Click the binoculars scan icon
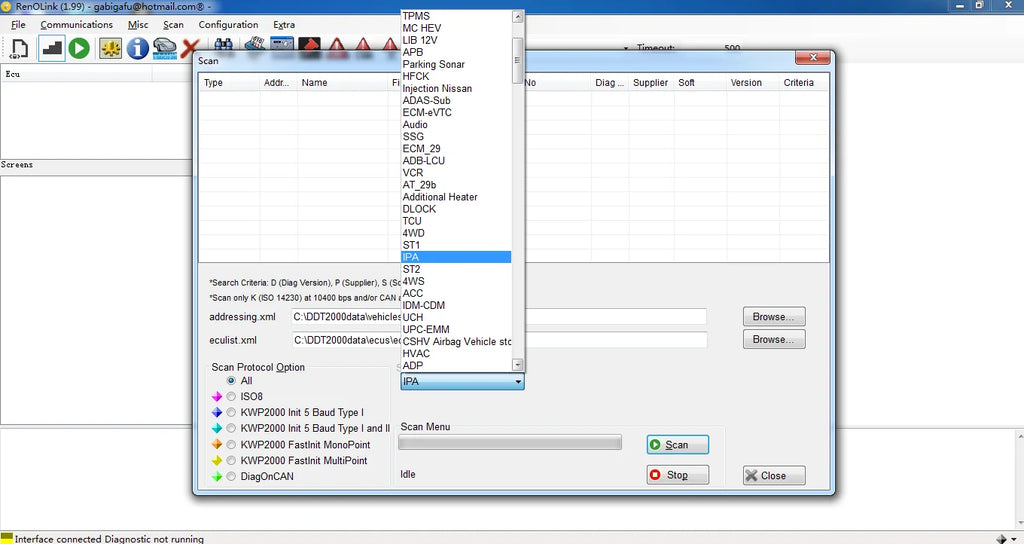The image size is (1024, 544). pos(223,44)
